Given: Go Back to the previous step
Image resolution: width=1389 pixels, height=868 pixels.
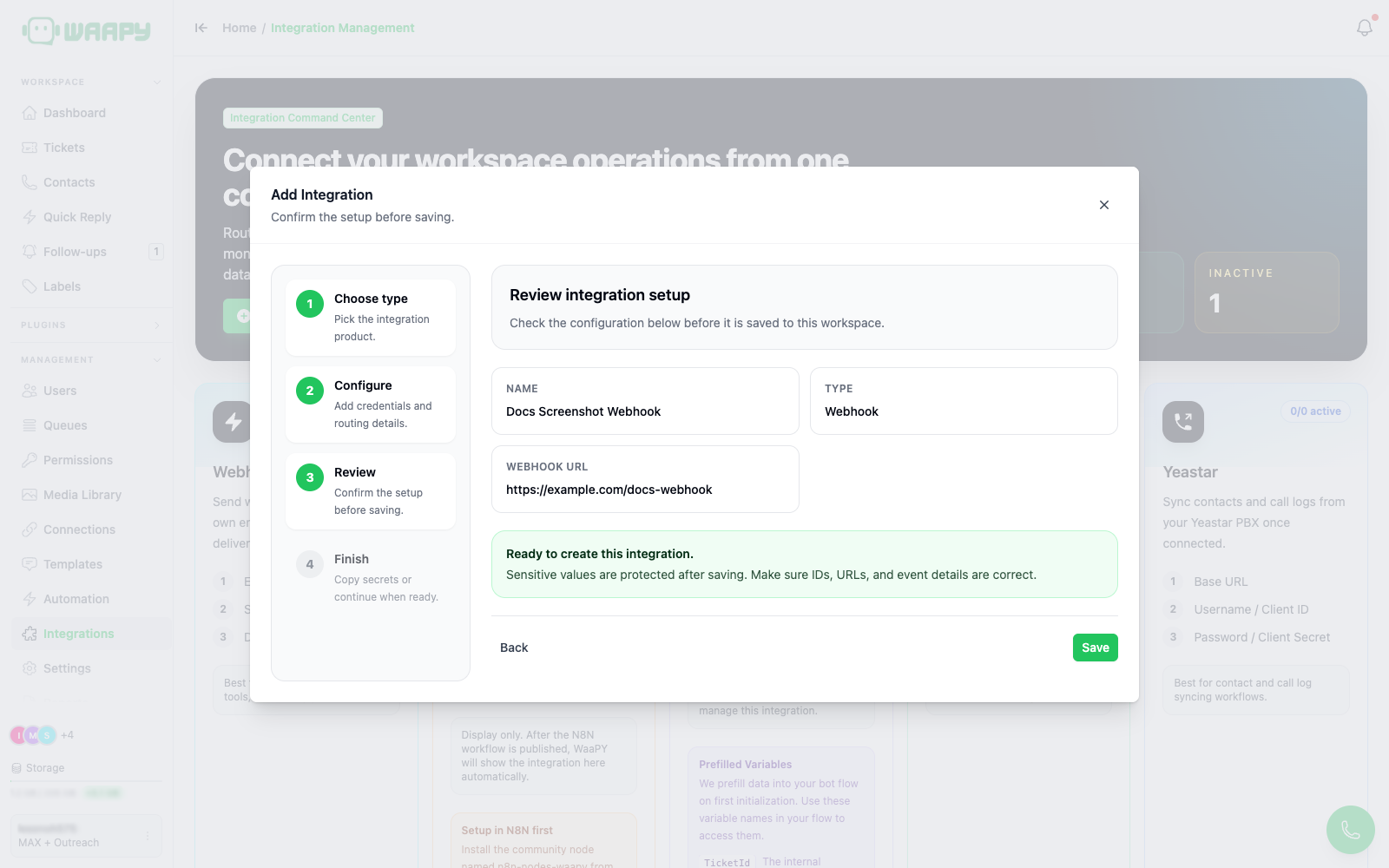Looking at the screenshot, I should (514, 648).
